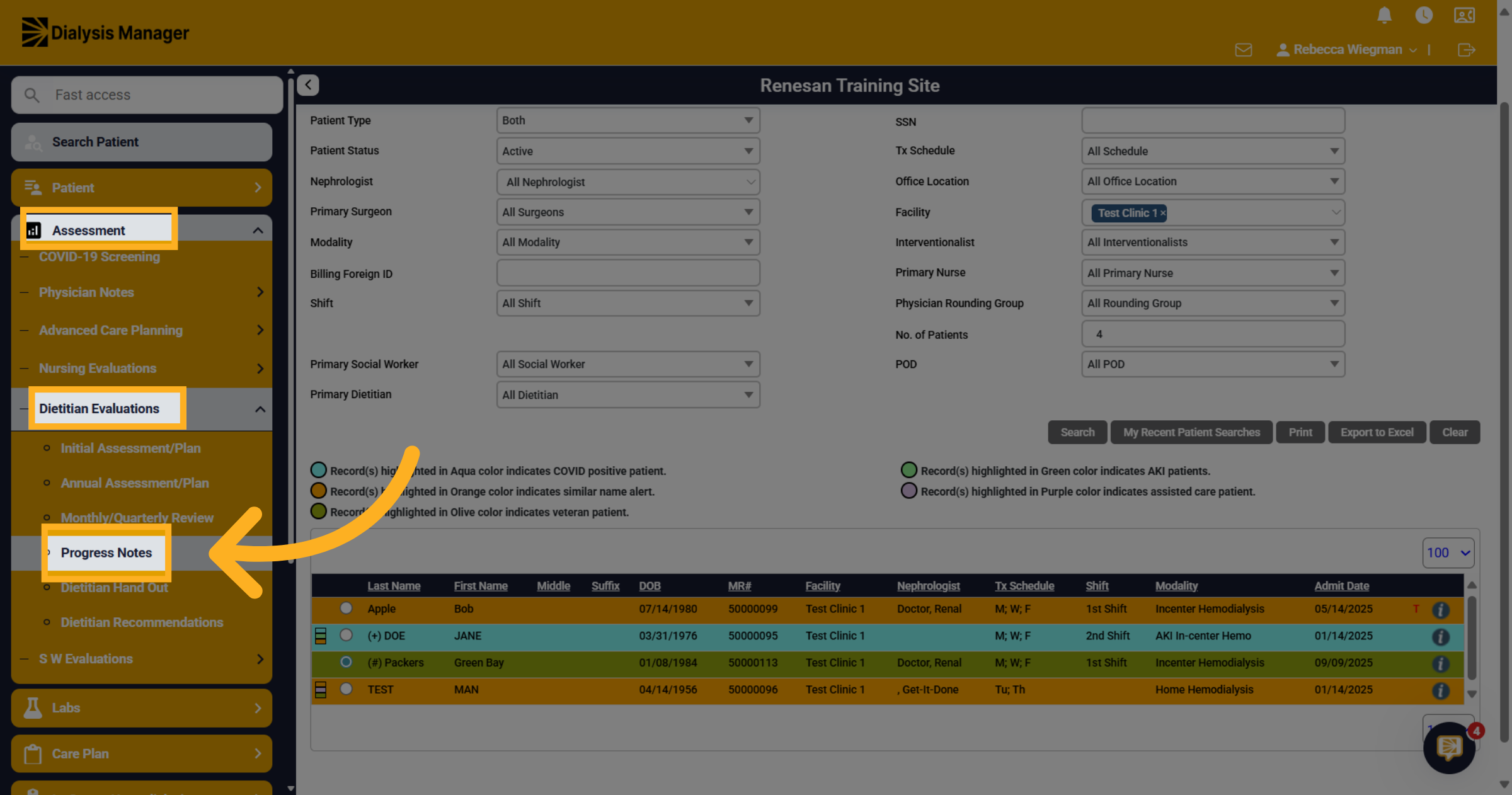Viewport: 1512px width, 795px height.
Task: Show info for patient JANE DOE
Action: [1440, 637]
